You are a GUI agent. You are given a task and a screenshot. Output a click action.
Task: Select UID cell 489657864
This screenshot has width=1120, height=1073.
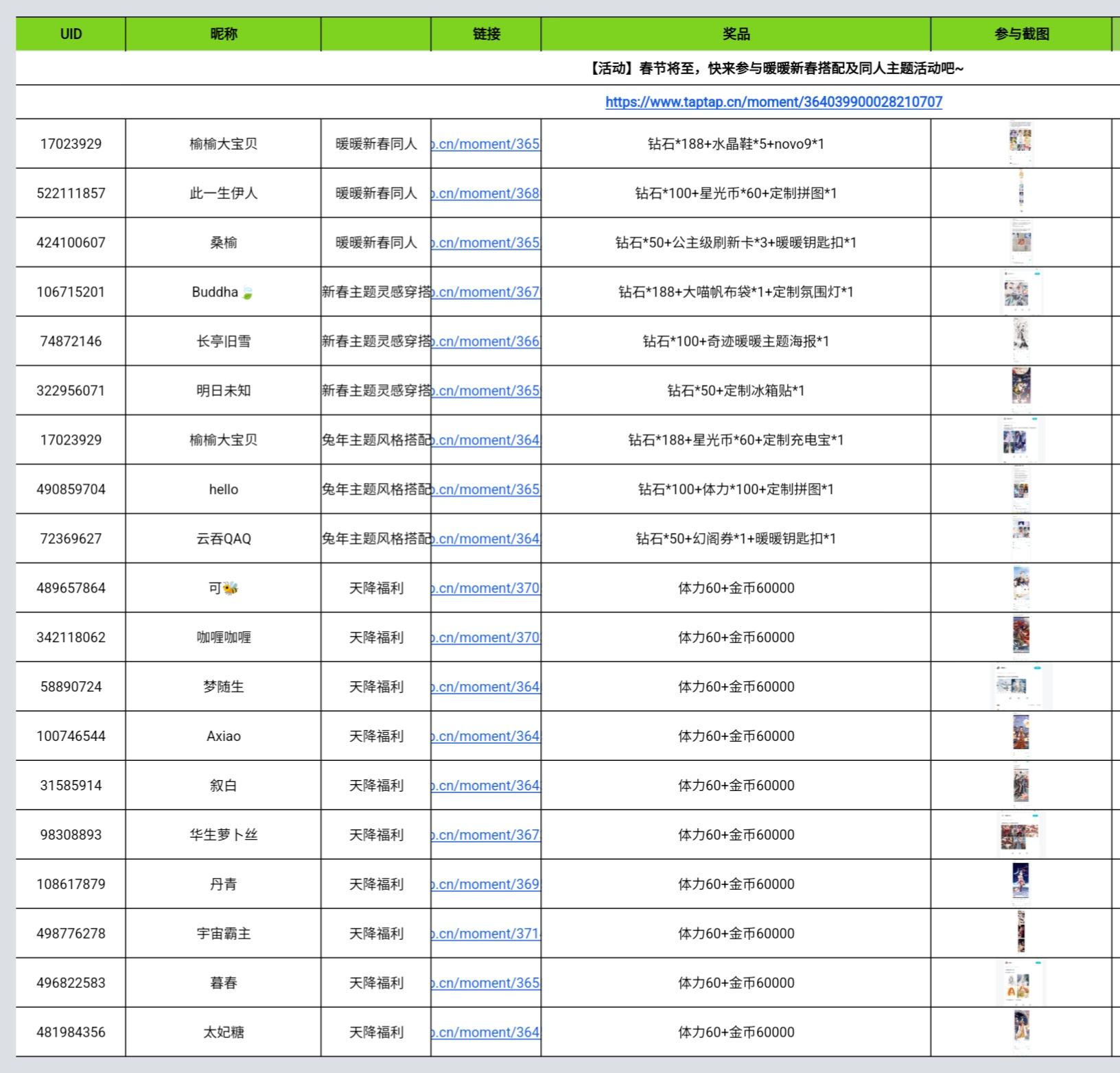click(71, 589)
